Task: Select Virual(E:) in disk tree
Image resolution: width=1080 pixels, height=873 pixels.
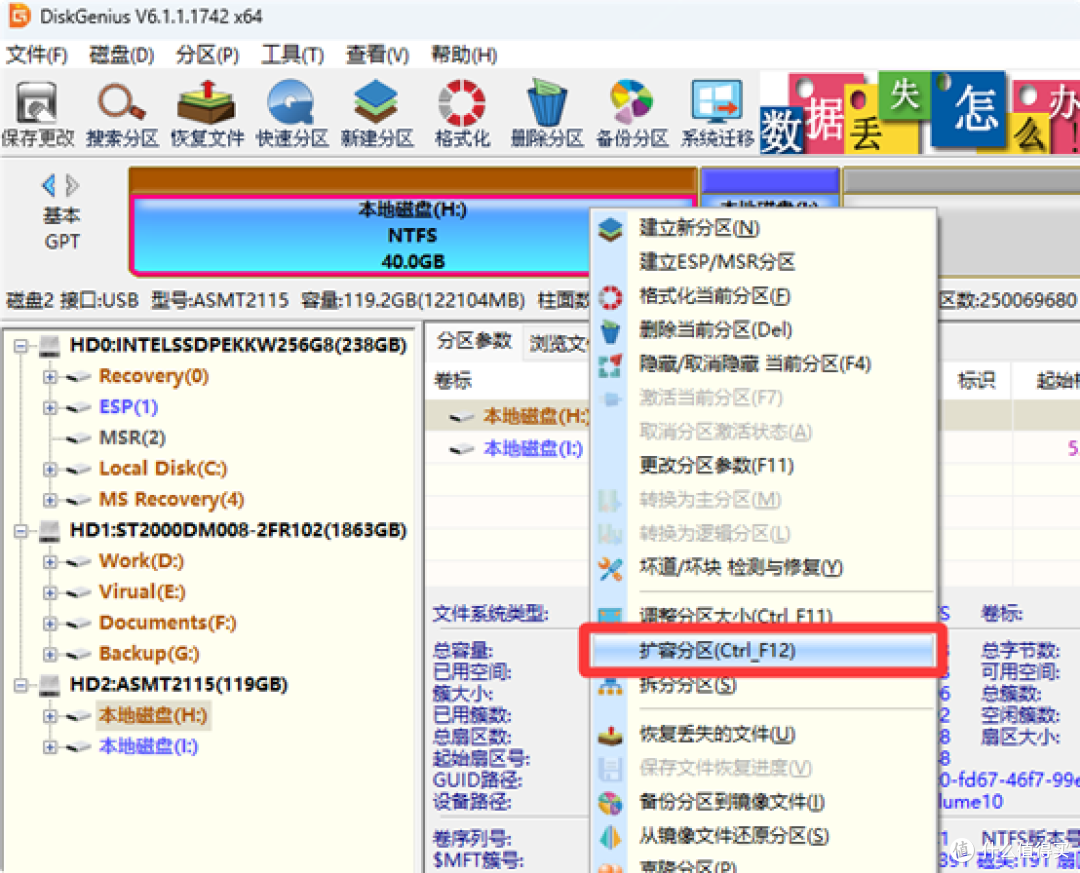Action: pos(142,592)
